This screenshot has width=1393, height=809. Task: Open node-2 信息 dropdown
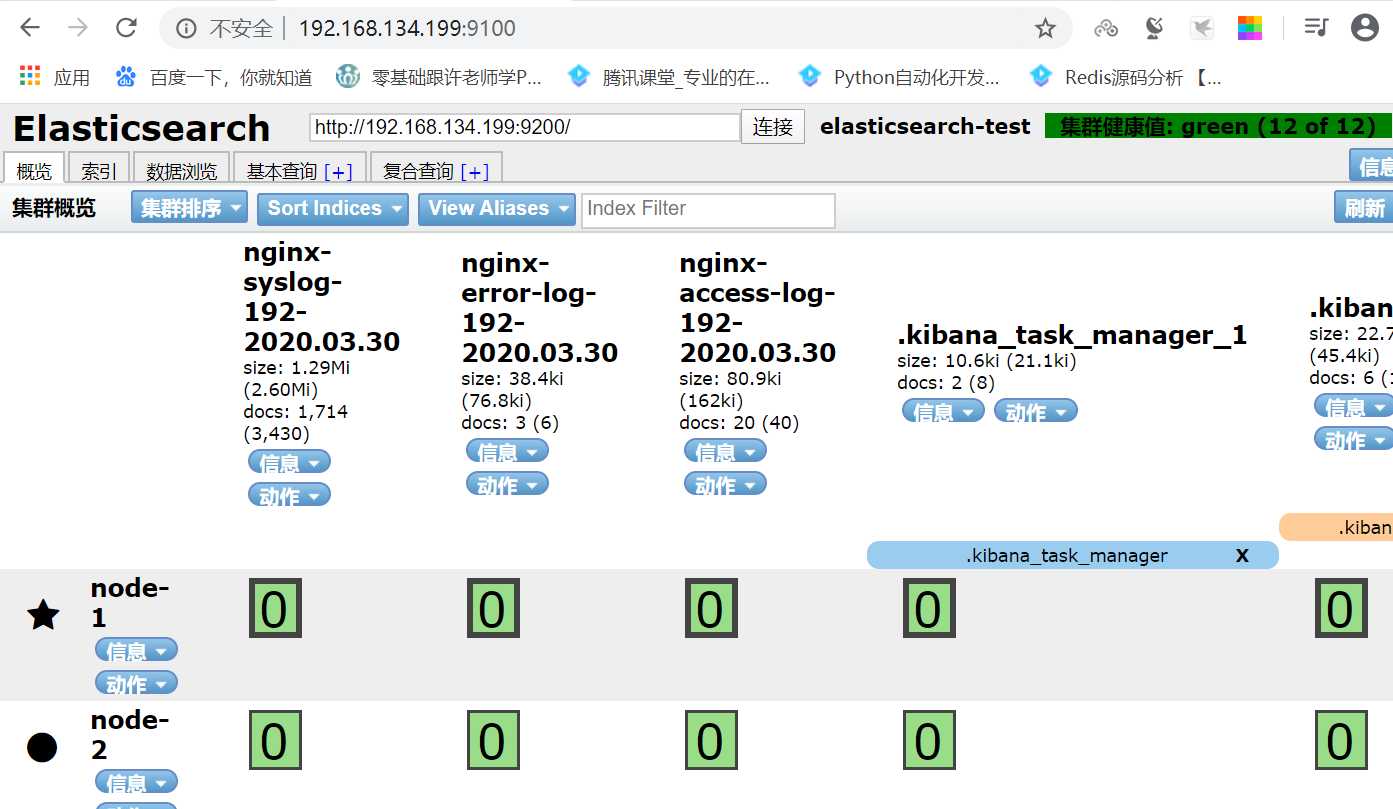[136, 782]
